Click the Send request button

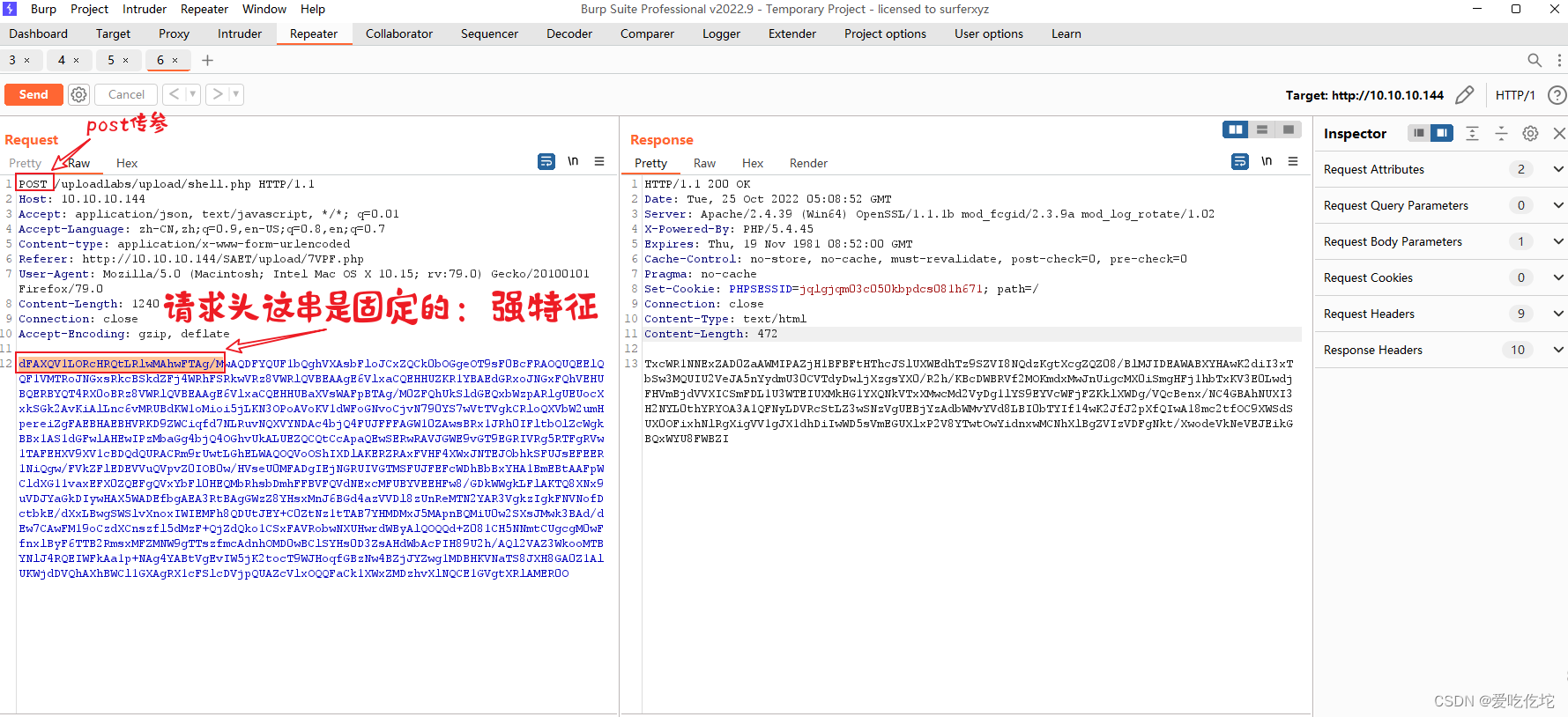pyautogui.click(x=33, y=94)
